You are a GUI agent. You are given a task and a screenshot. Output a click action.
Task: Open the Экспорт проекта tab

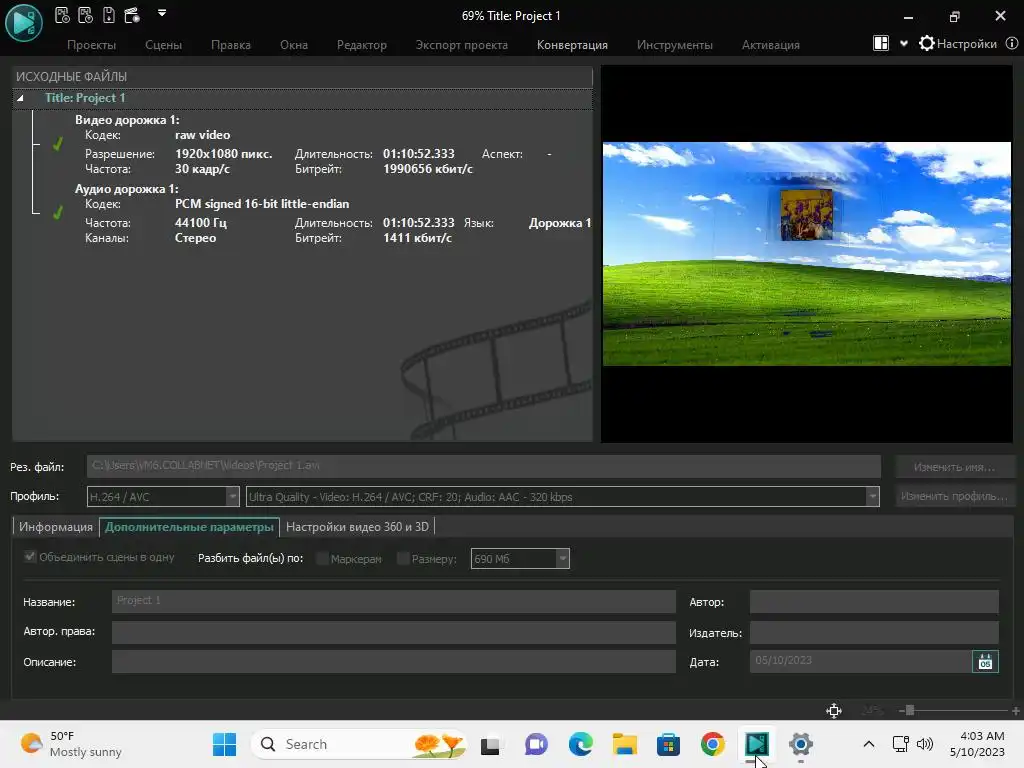462,45
